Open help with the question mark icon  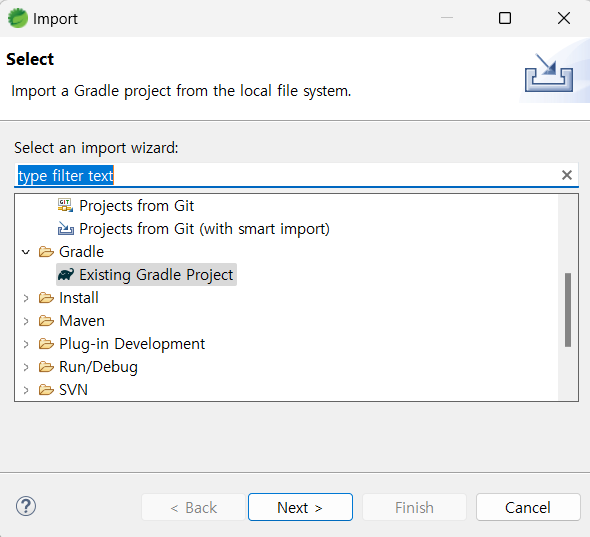pyautogui.click(x=26, y=506)
